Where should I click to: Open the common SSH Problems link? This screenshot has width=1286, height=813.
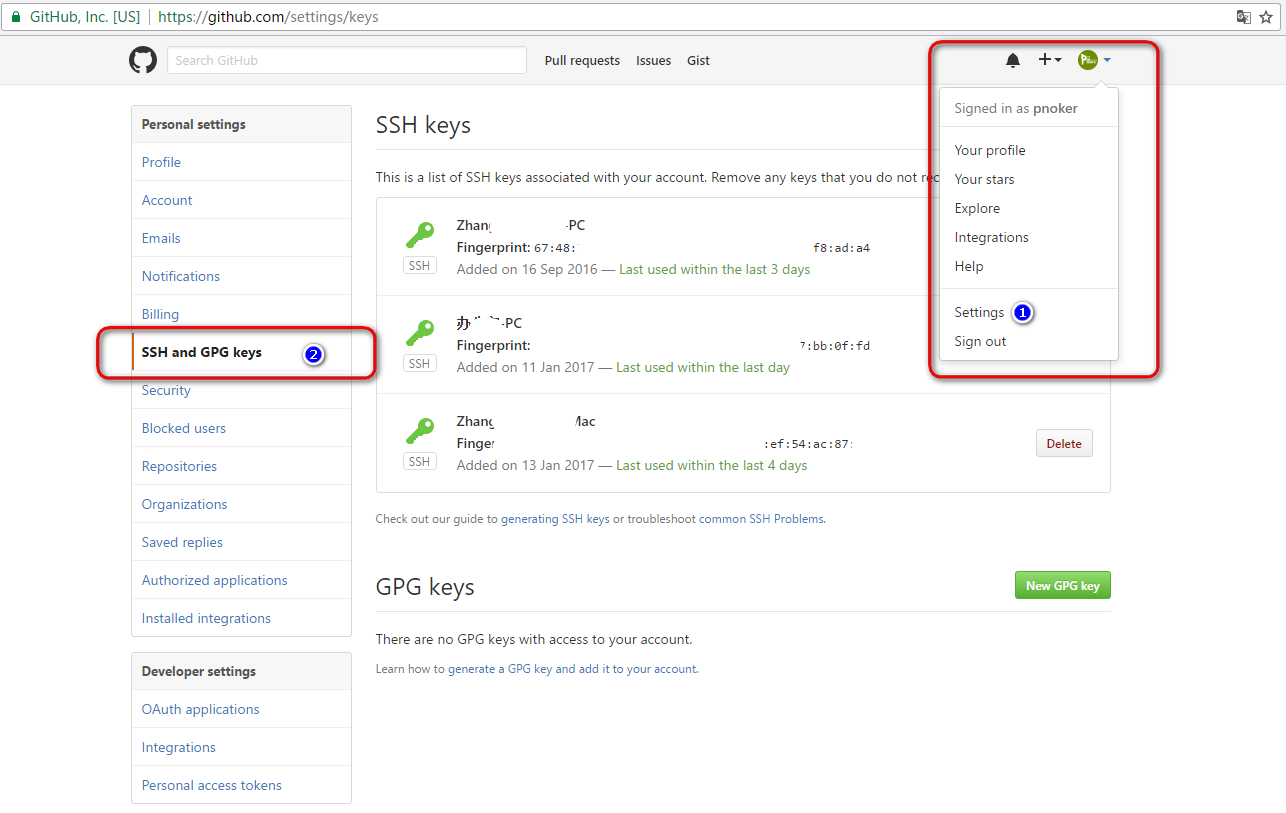point(762,519)
